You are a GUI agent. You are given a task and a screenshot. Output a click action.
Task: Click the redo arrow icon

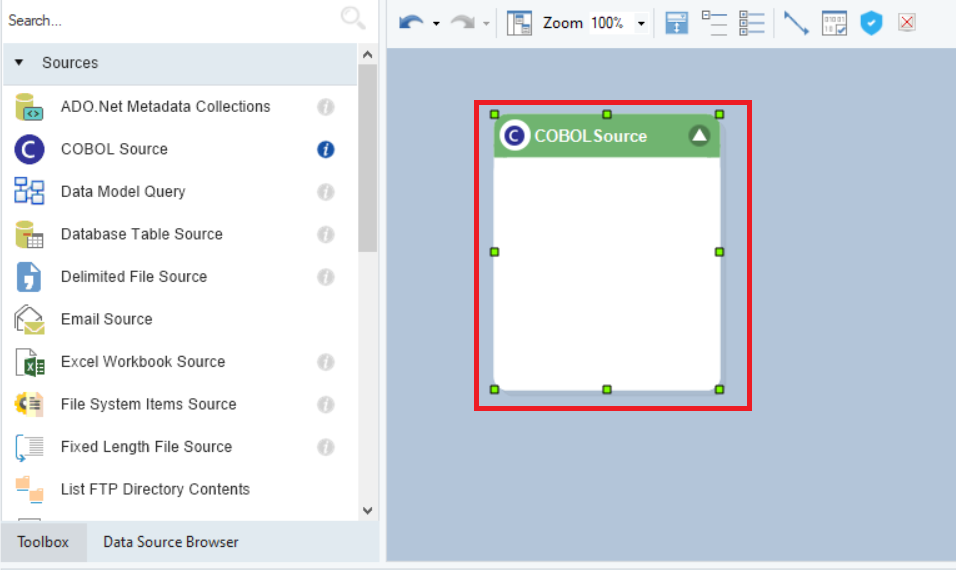463,23
